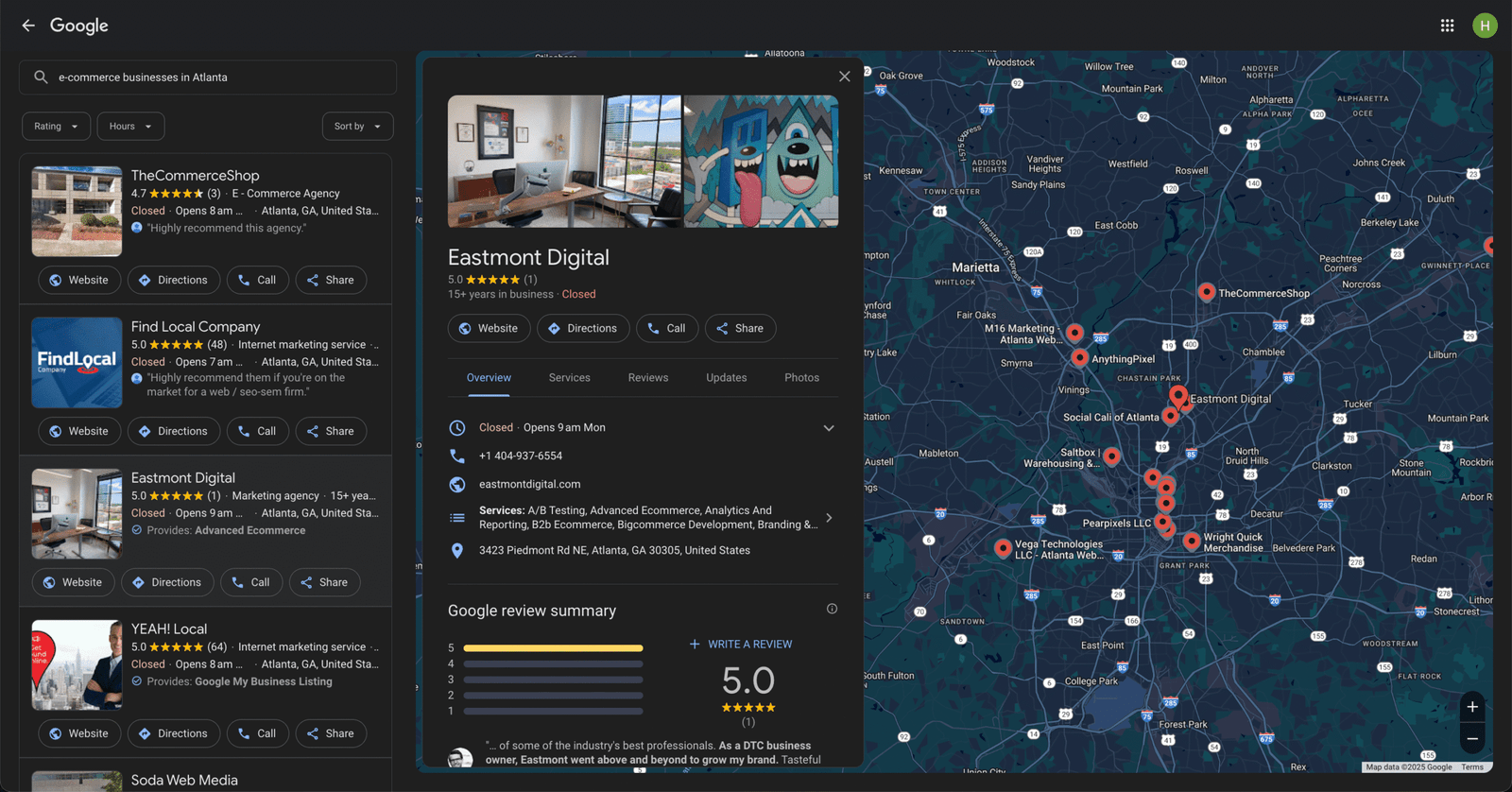The width and height of the screenshot is (1512, 792).
Task: Click the clock icon next to hours
Action: [x=457, y=427]
